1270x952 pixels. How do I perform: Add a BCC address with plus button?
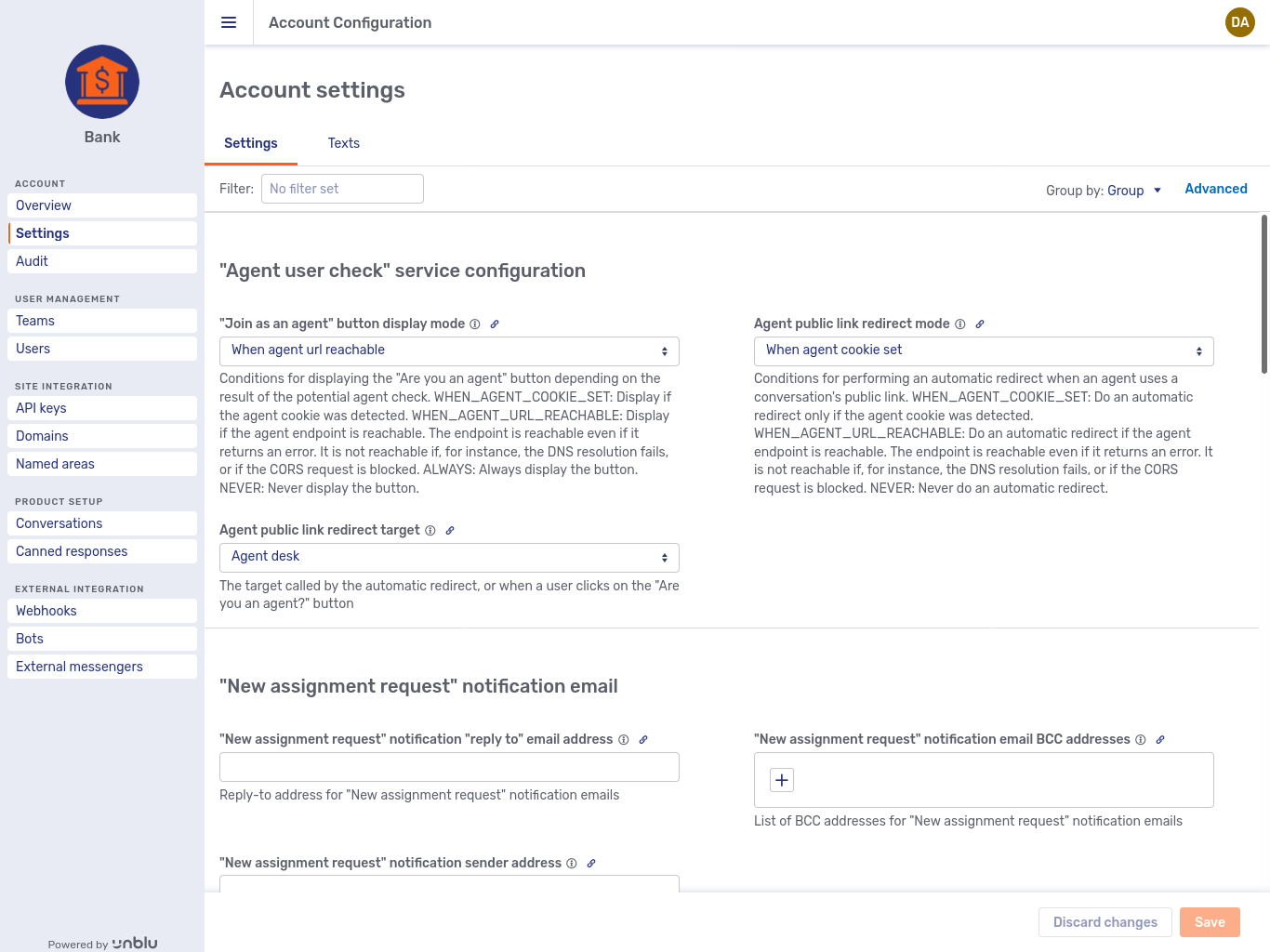click(x=782, y=780)
